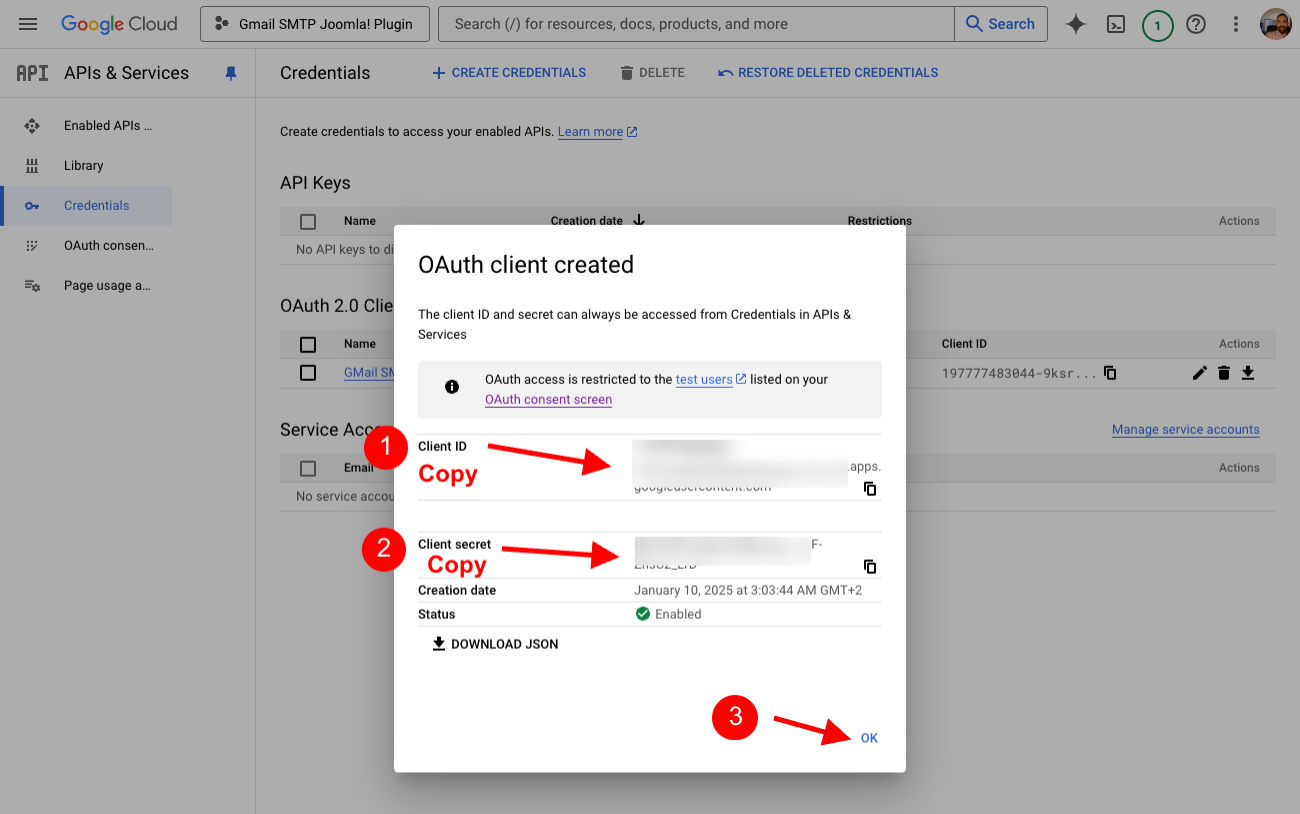The width and height of the screenshot is (1300, 814).
Task: Click the Client ID column header
Action: point(964,344)
